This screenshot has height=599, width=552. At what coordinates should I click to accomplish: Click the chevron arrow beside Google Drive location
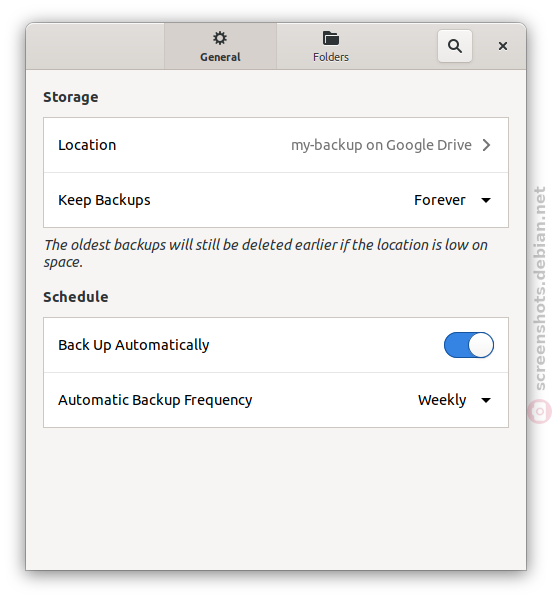tap(486, 145)
